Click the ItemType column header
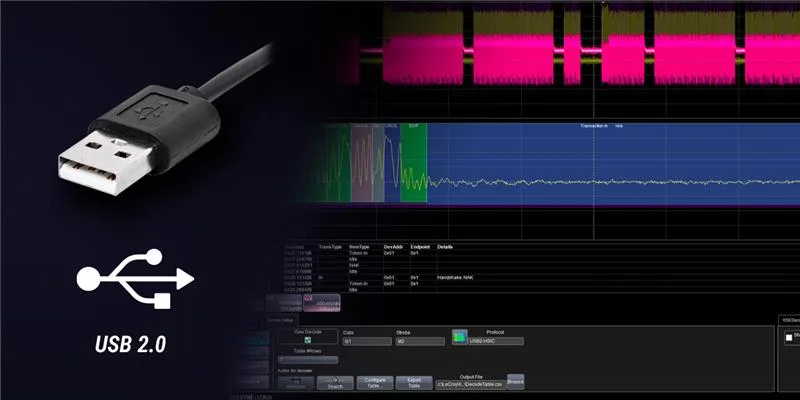This screenshot has width=800, height=400. (x=359, y=245)
